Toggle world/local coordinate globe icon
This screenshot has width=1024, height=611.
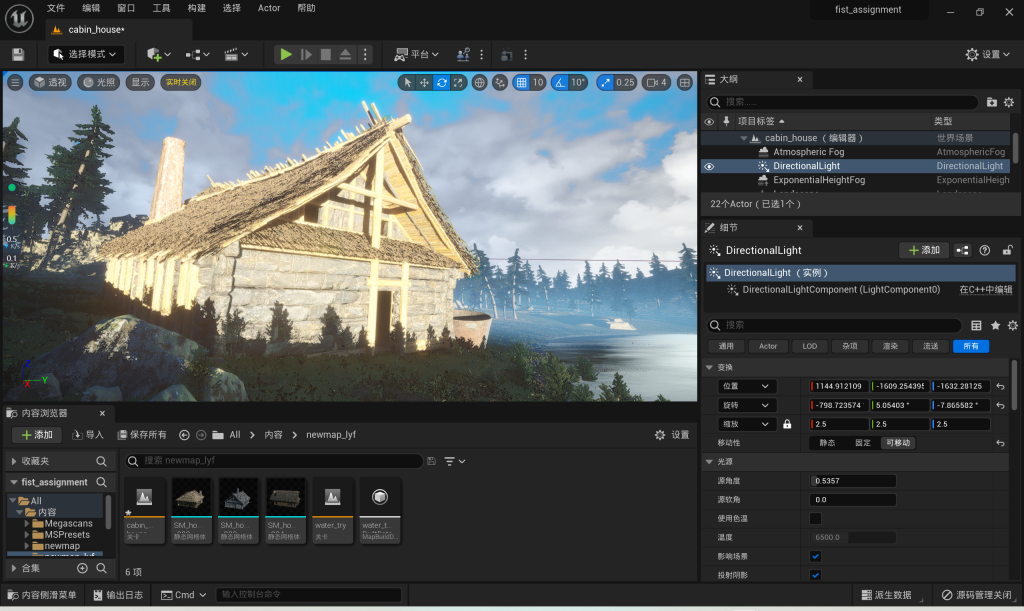[x=480, y=82]
